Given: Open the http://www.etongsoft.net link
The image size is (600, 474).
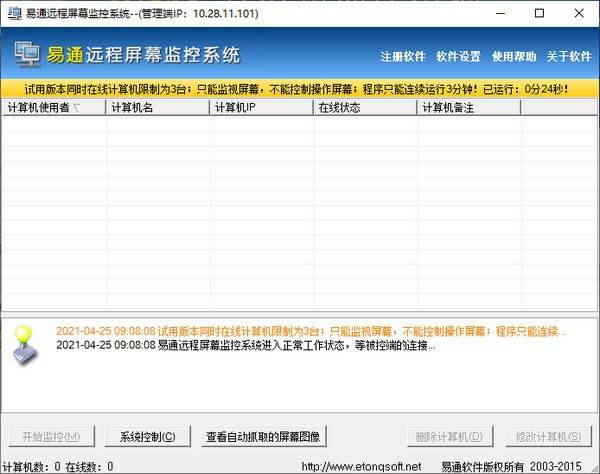Looking at the screenshot, I should pos(361,467).
